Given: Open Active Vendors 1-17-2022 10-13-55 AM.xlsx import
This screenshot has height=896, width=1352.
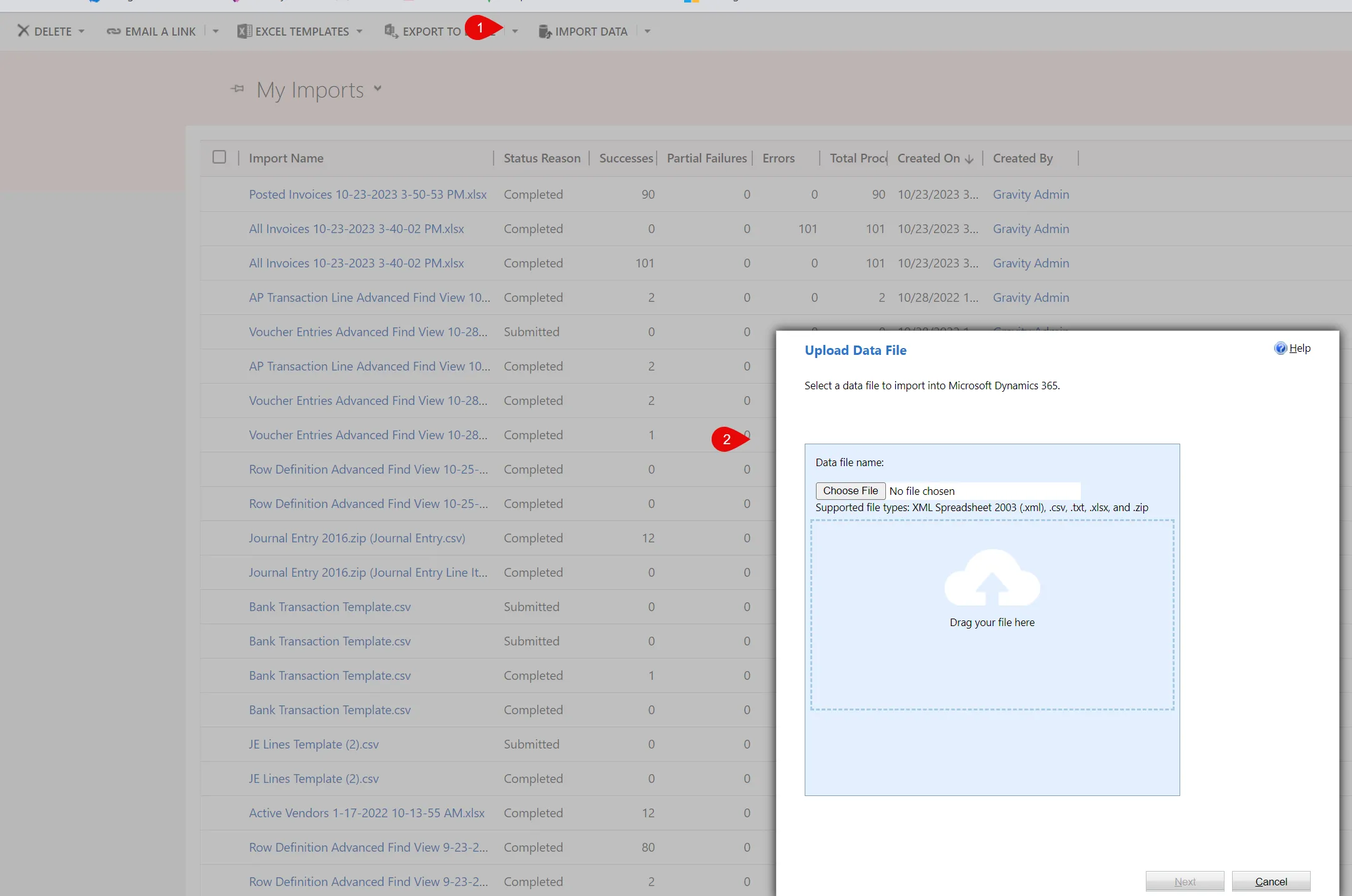Looking at the screenshot, I should click(367, 813).
